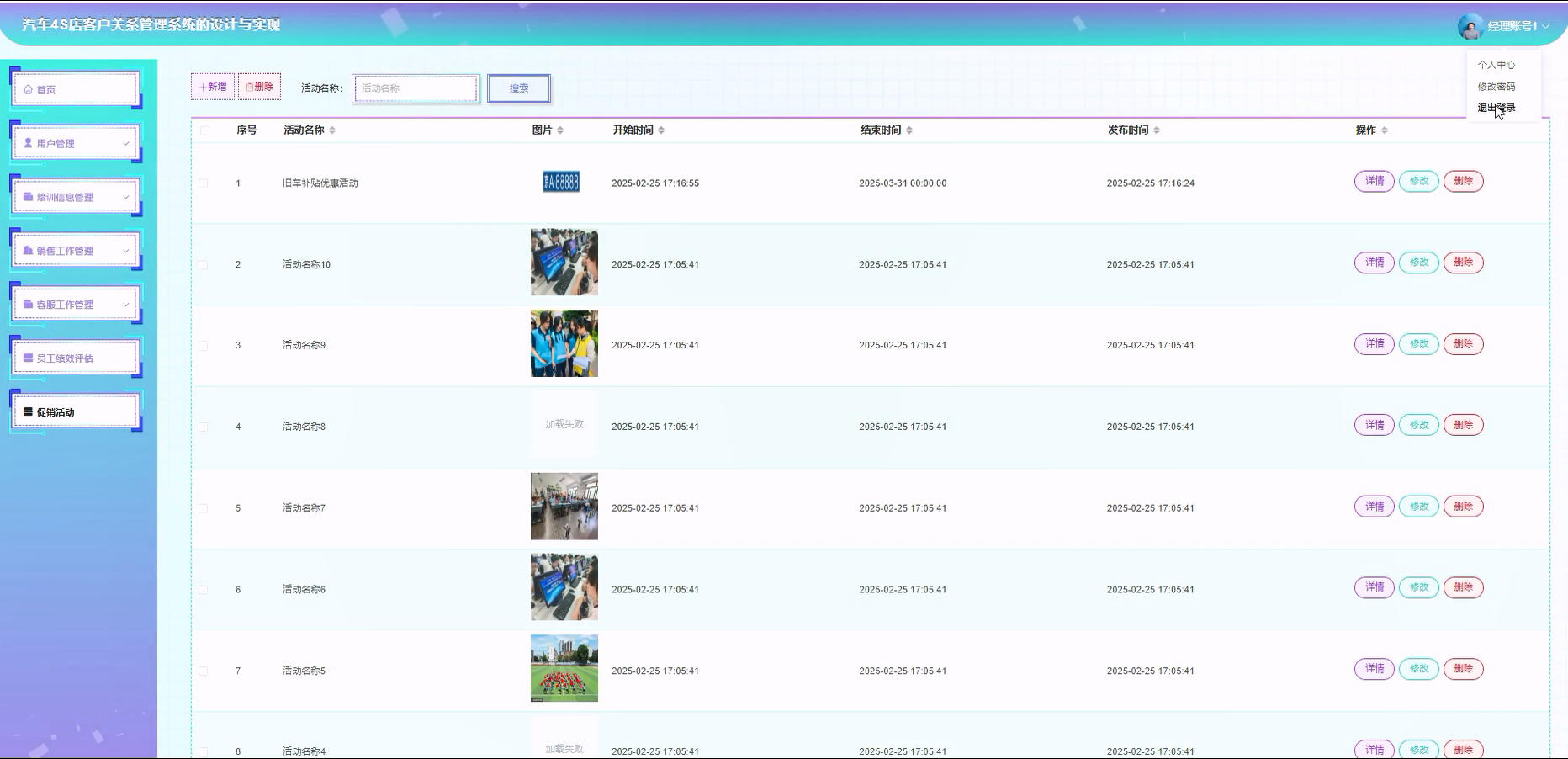Select the publish time 2025-02-25 17:16:24 cell

(1151, 183)
